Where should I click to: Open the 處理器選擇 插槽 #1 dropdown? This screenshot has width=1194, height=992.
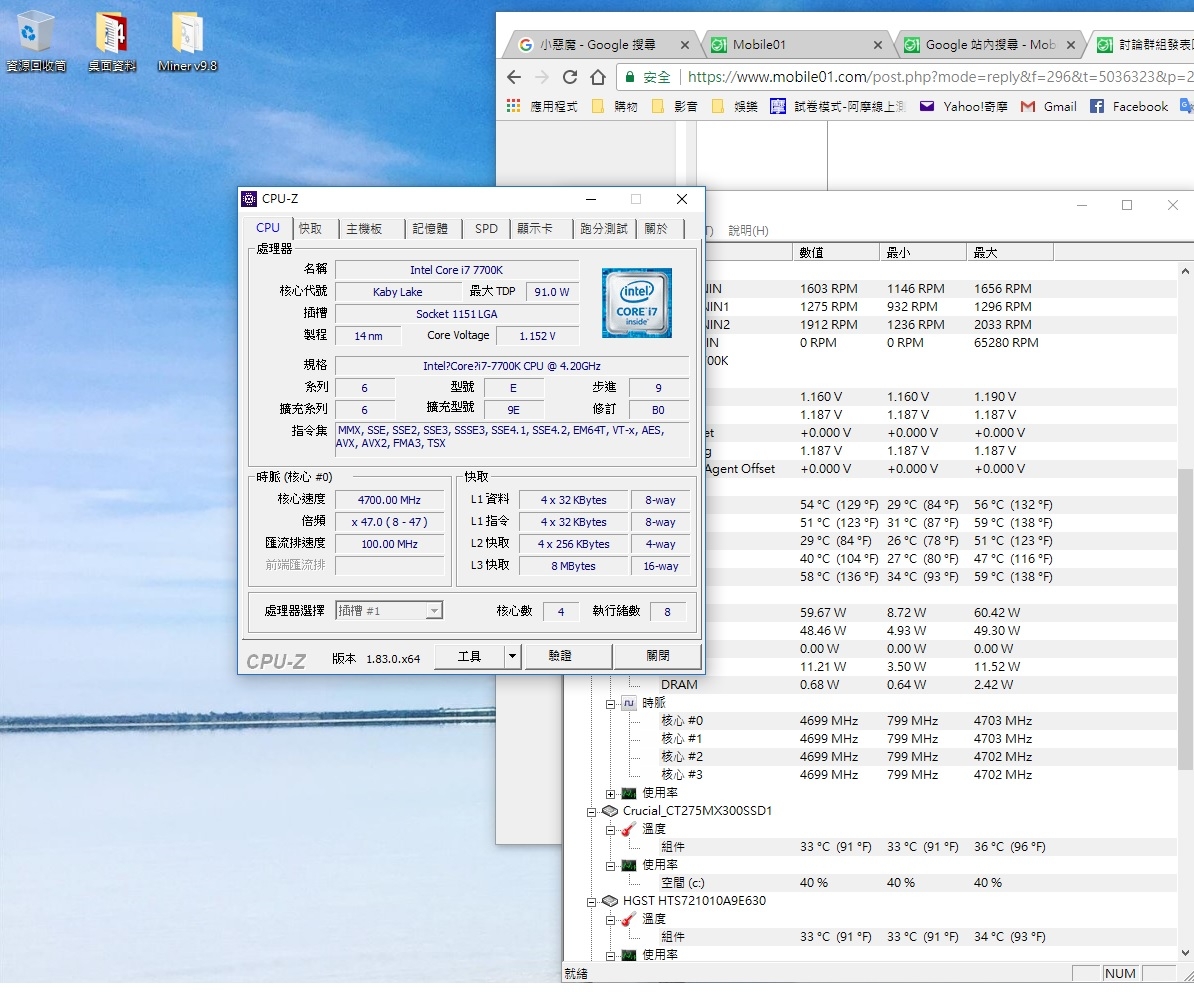pos(389,611)
